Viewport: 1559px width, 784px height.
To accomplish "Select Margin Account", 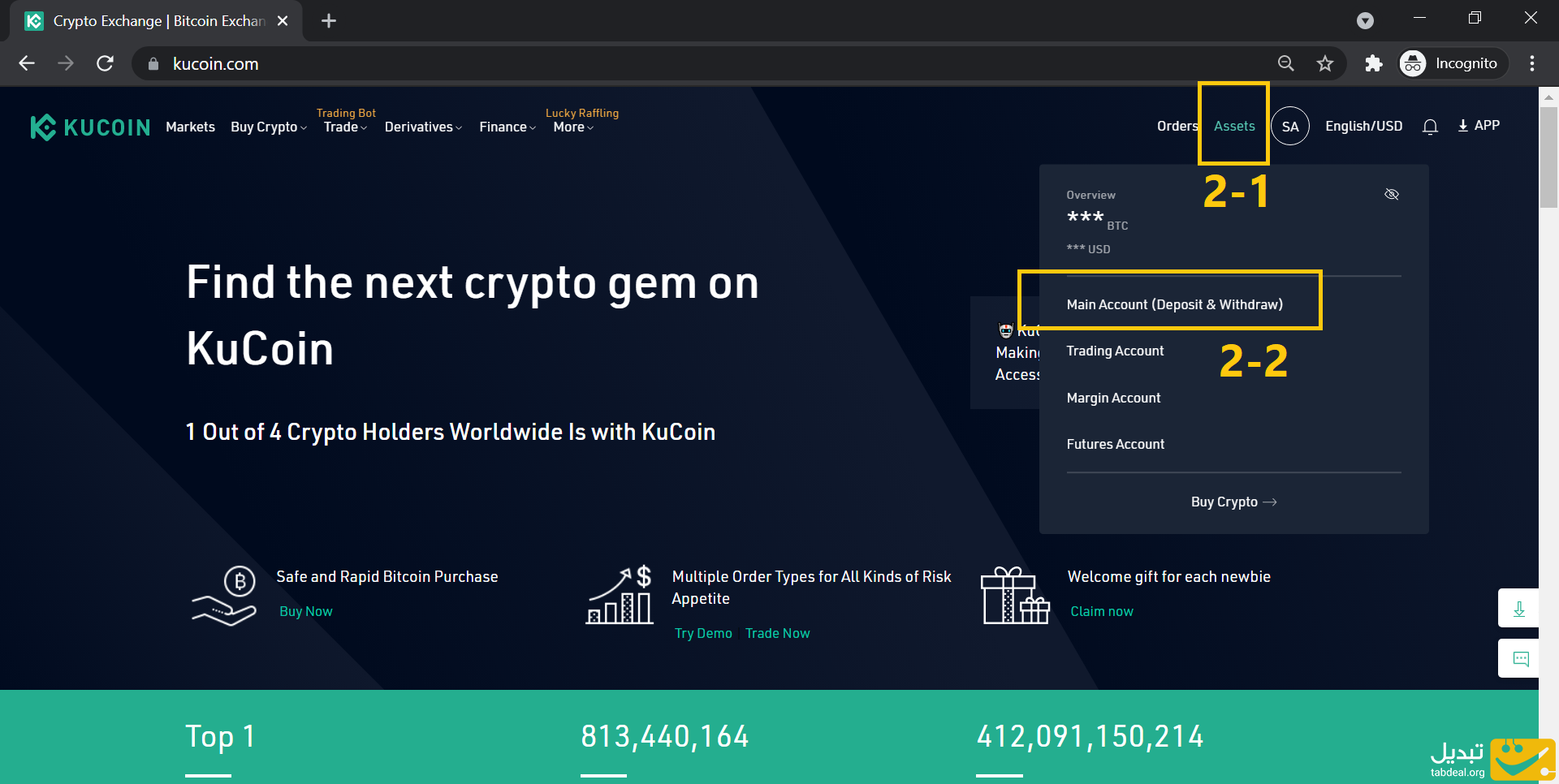I will (1113, 398).
